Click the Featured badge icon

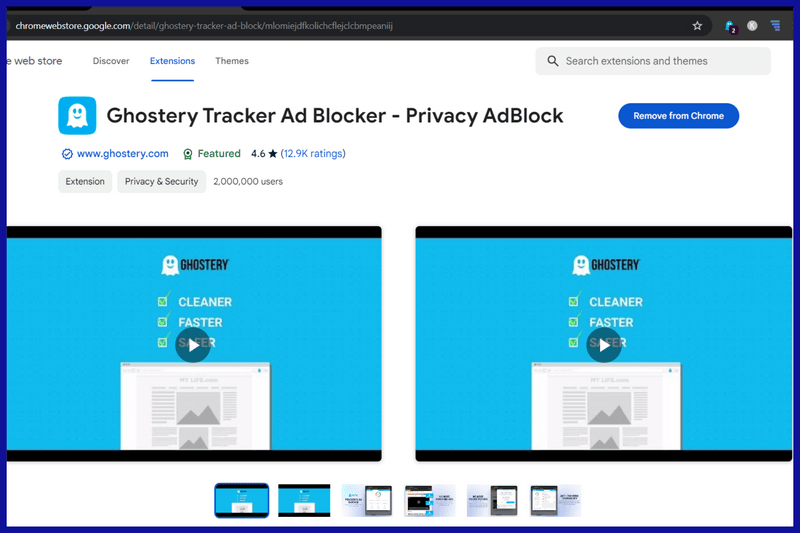188,154
